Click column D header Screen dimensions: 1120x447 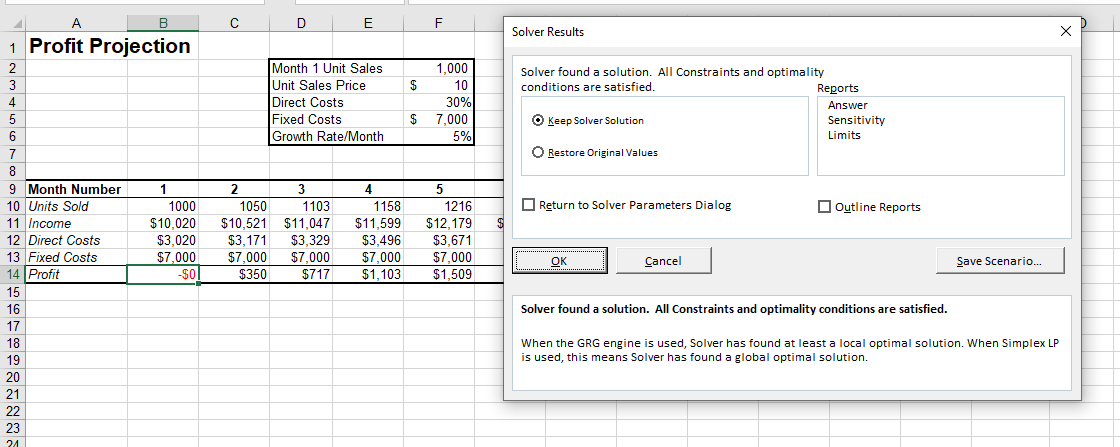click(x=301, y=24)
